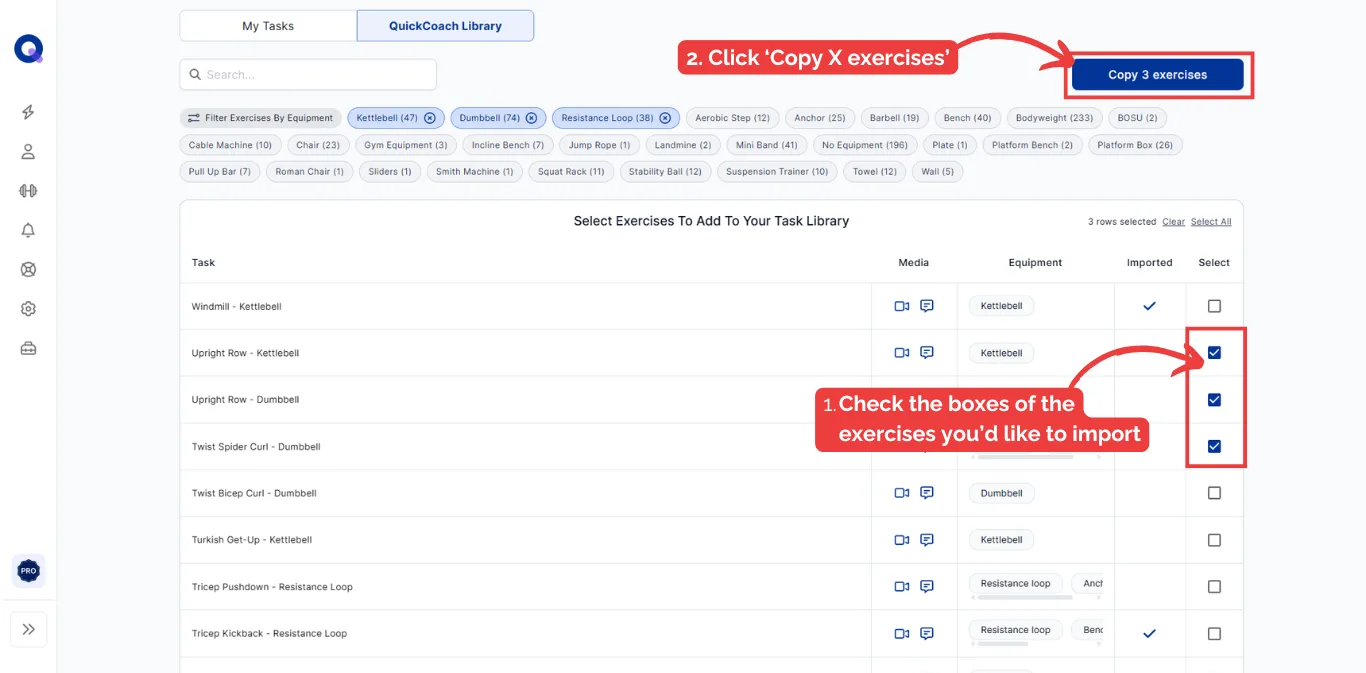
Task: Uncheck the Upright Row - Kettlebell box
Action: (x=1214, y=353)
